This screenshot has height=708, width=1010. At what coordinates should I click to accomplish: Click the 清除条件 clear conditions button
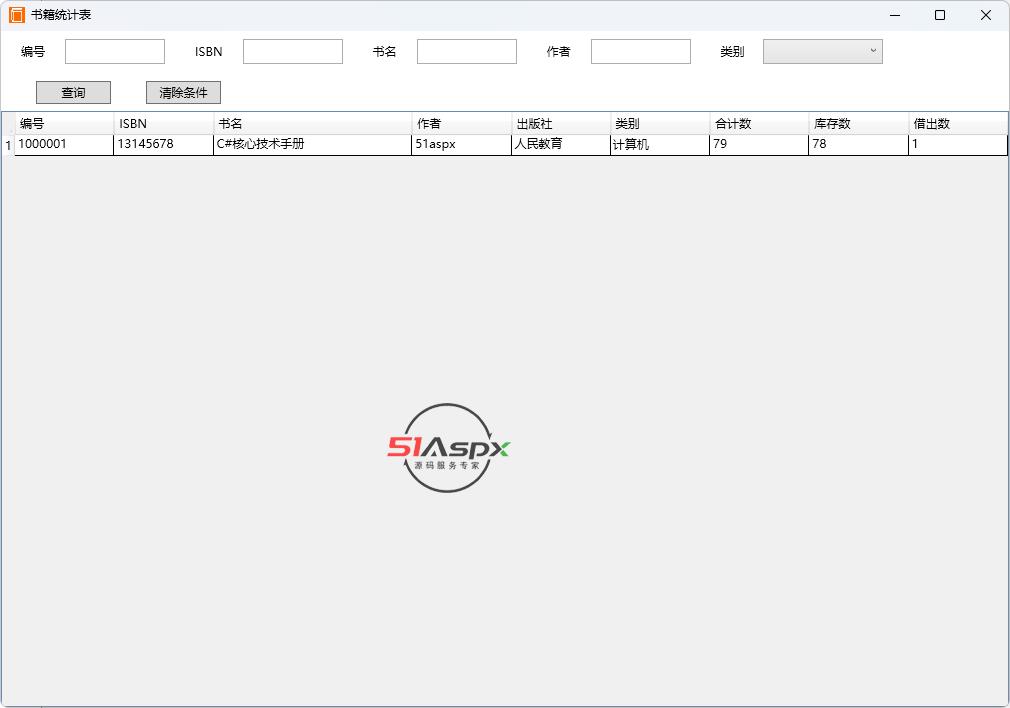pos(184,92)
